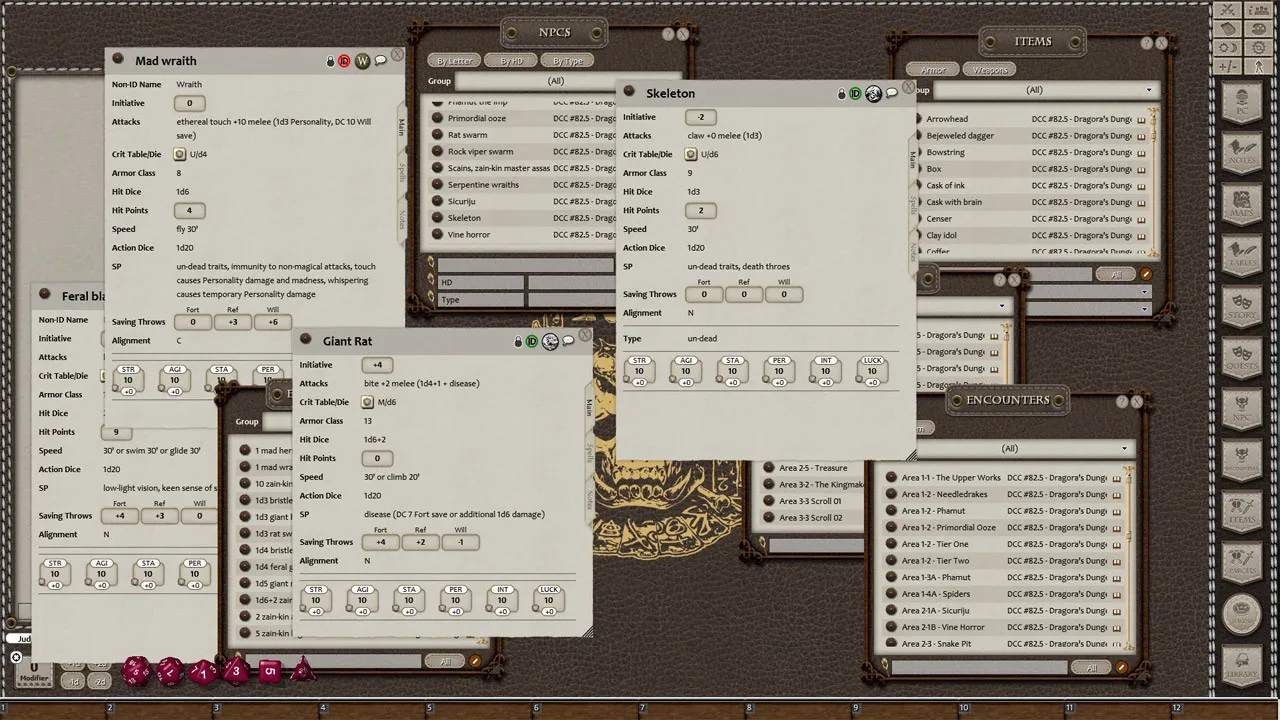Toggle list edit mode in Encounters window

click(1122, 667)
